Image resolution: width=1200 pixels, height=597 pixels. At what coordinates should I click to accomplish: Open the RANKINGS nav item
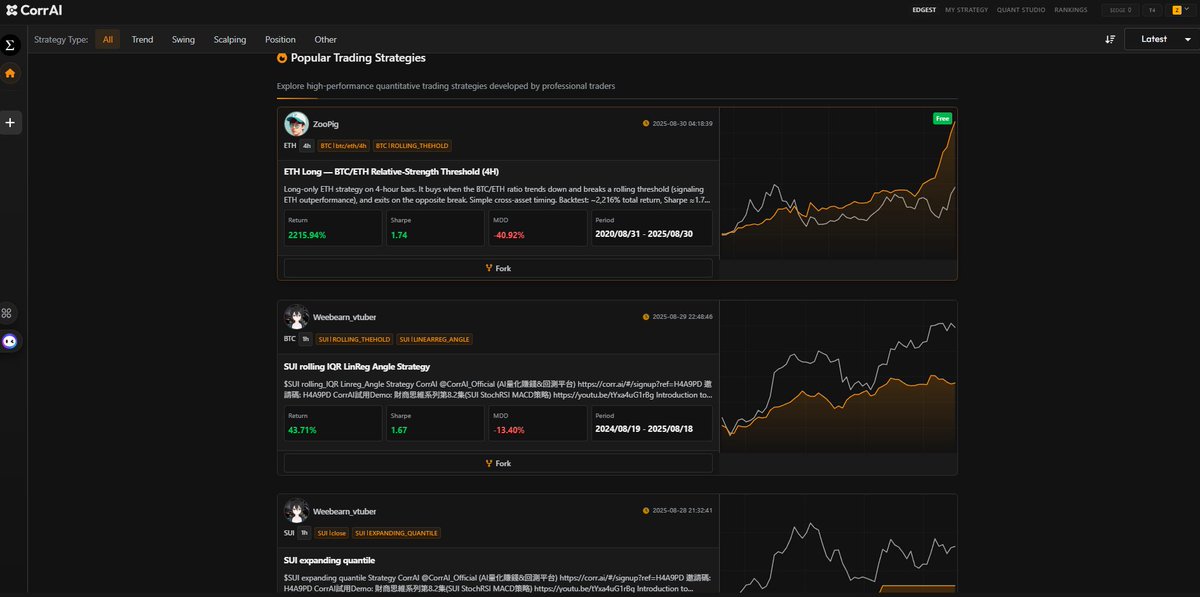(x=1071, y=10)
